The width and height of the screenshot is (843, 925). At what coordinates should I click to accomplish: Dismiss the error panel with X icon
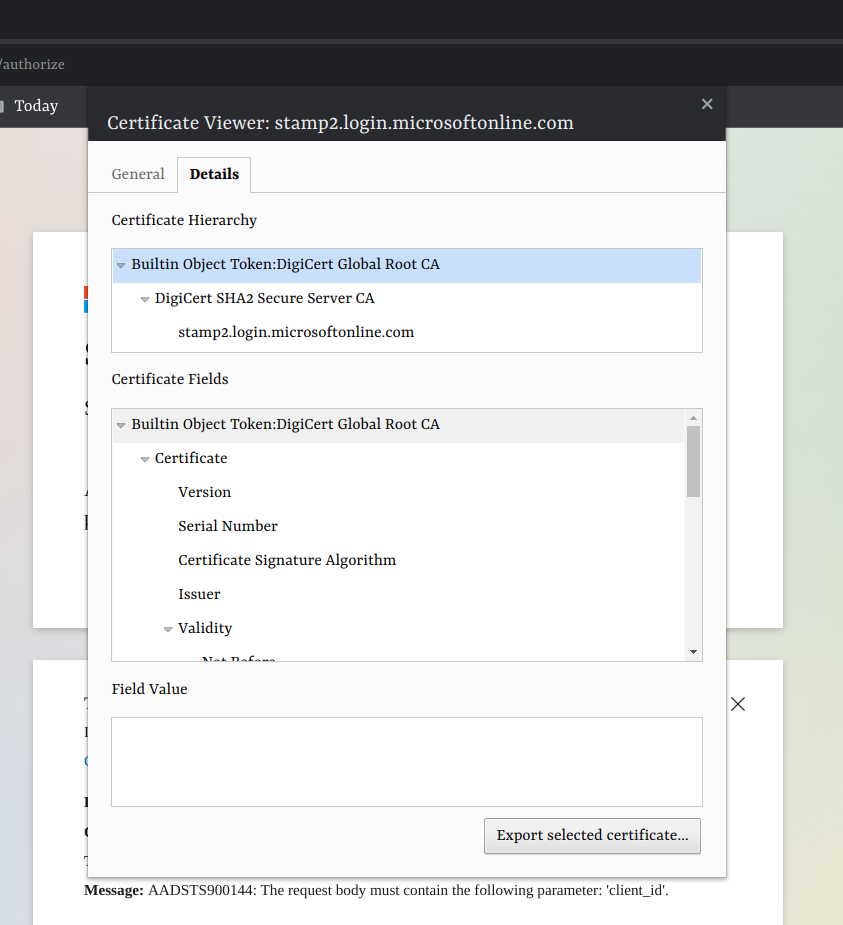coord(738,704)
